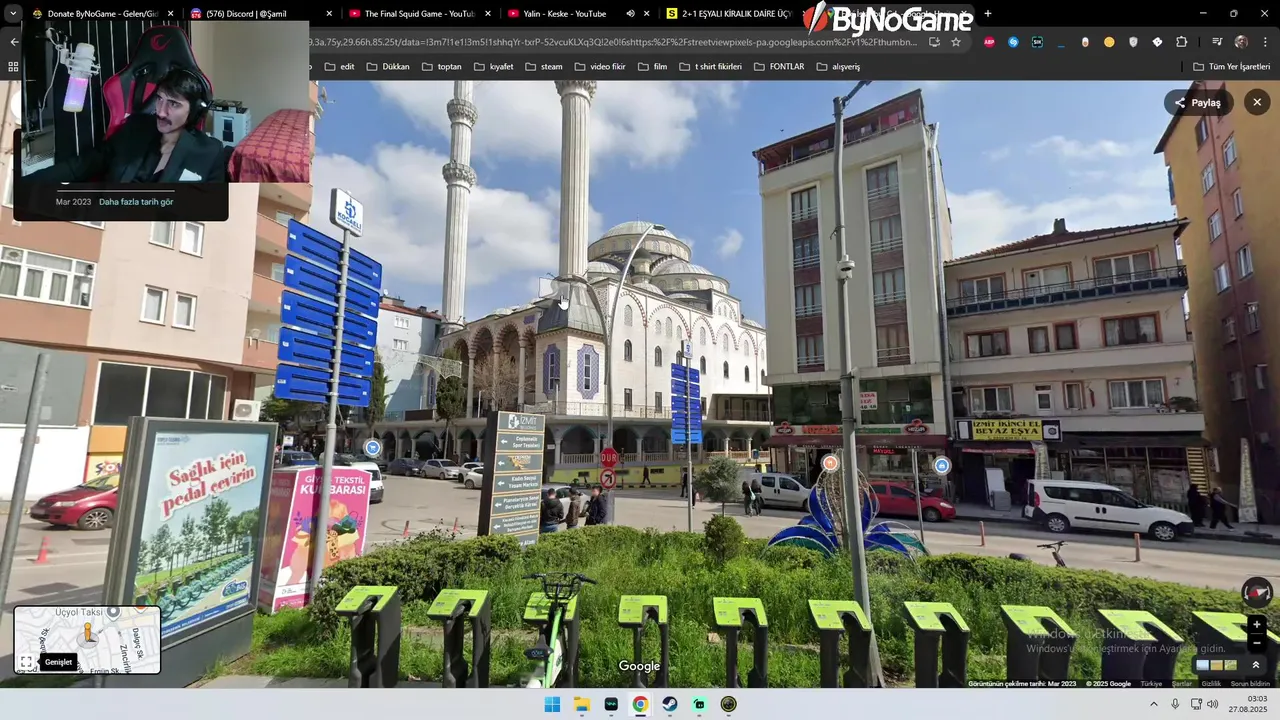The width and height of the screenshot is (1280, 720).
Task: Open the Şartlar terms link
Action: click(1182, 684)
